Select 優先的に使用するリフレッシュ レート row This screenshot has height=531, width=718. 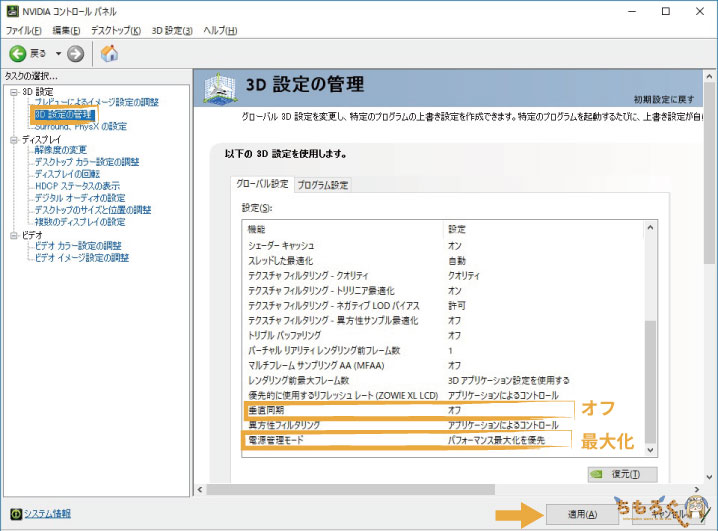443,396
